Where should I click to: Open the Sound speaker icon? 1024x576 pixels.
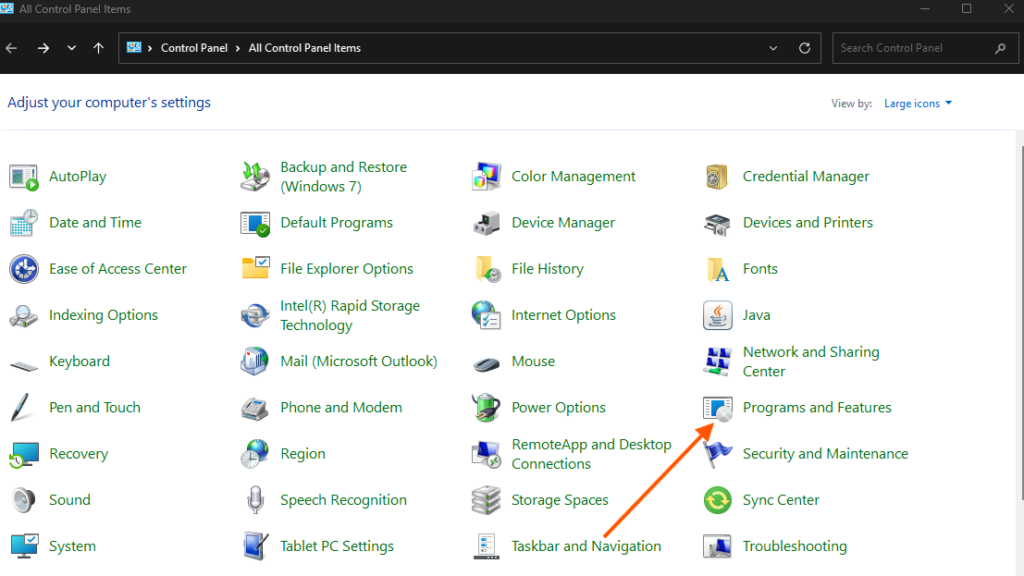pos(24,500)
